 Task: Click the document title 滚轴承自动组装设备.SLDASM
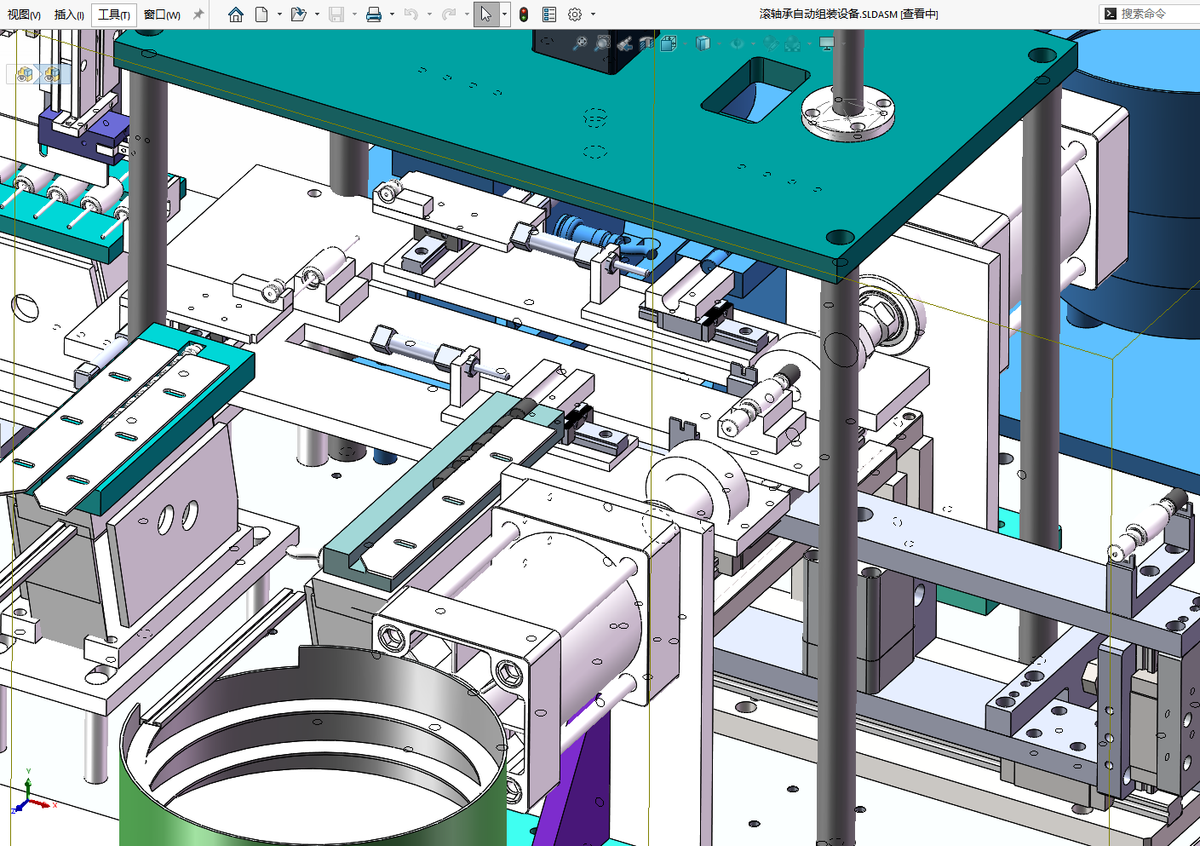point(829,14)
